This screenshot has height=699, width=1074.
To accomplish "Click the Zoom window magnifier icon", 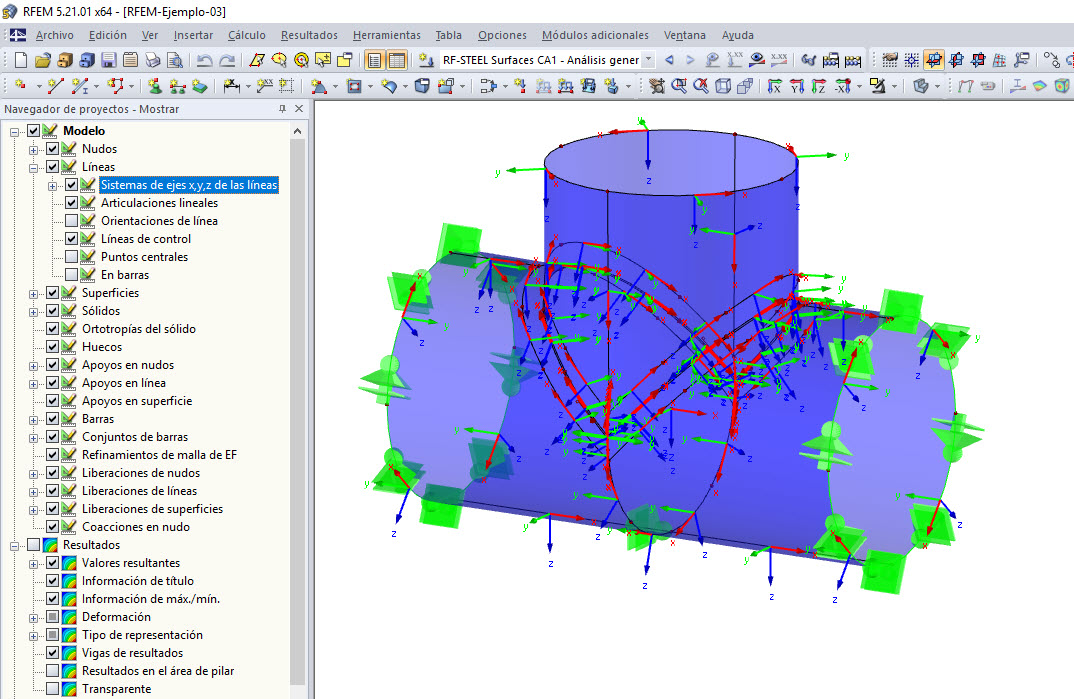I will click(x=679, y=86).
